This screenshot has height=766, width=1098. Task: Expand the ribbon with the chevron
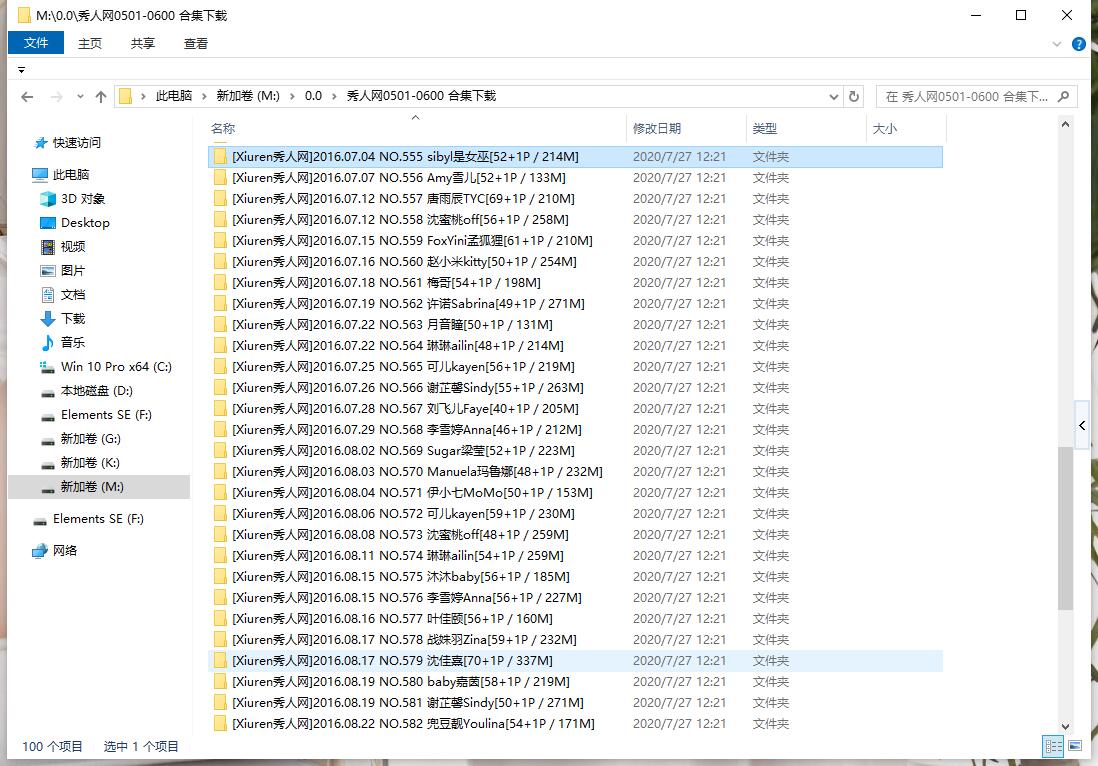coord(1058,44)
